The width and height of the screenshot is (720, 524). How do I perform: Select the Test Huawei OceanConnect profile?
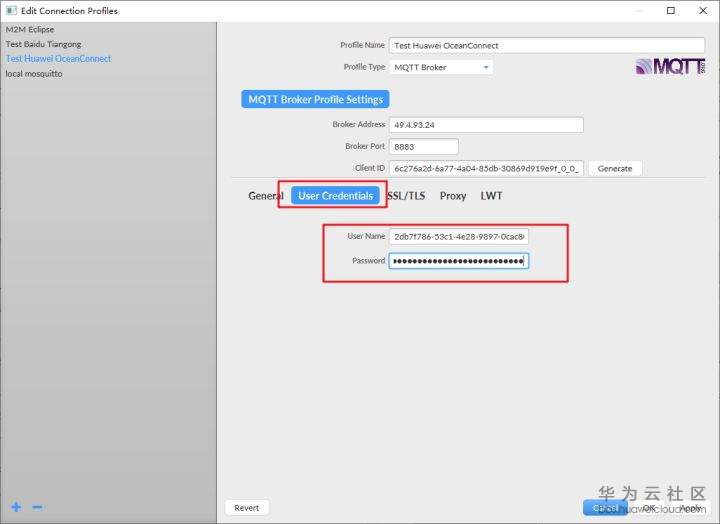click(x=108, y=59)
